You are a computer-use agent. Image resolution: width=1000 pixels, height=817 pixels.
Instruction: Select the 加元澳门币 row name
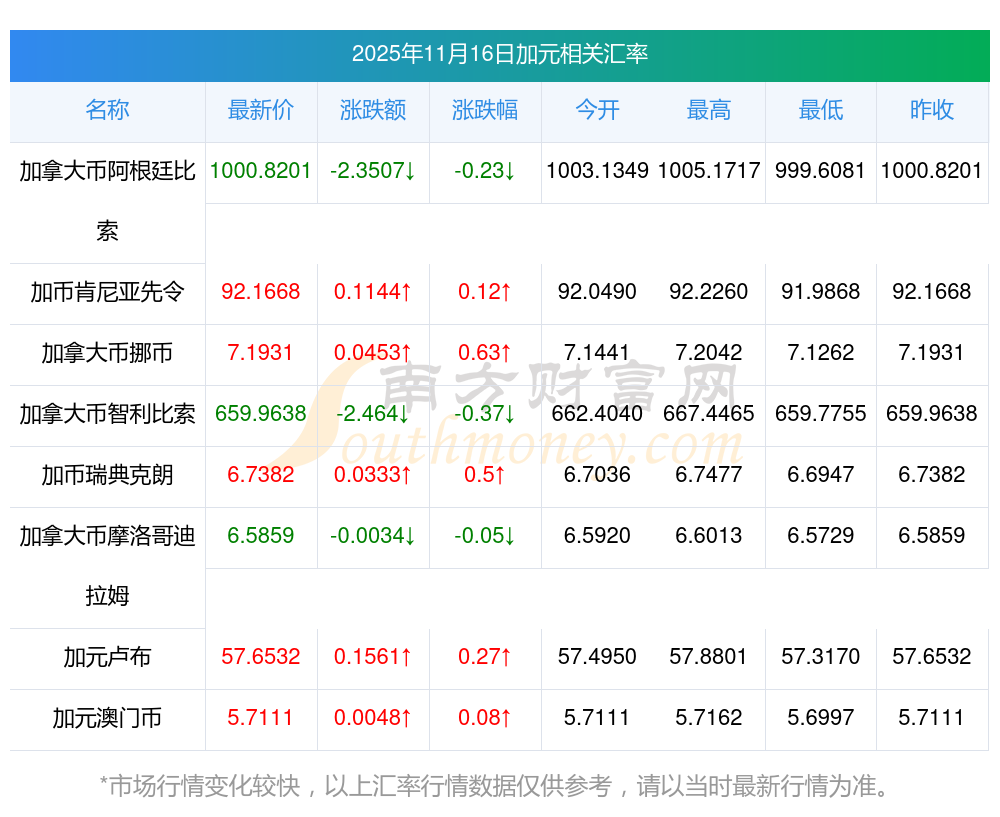pos(107,718)
